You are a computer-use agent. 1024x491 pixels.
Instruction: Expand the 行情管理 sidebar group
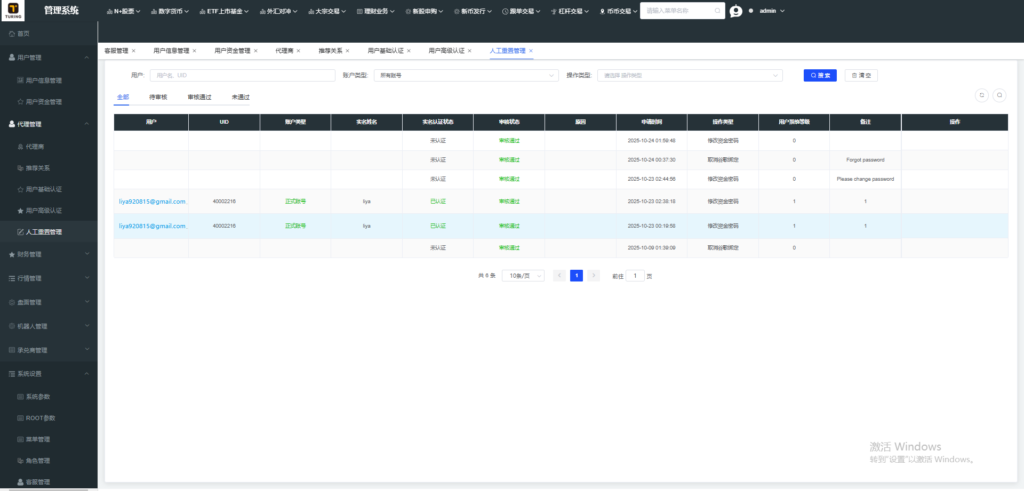click(48, 278)
